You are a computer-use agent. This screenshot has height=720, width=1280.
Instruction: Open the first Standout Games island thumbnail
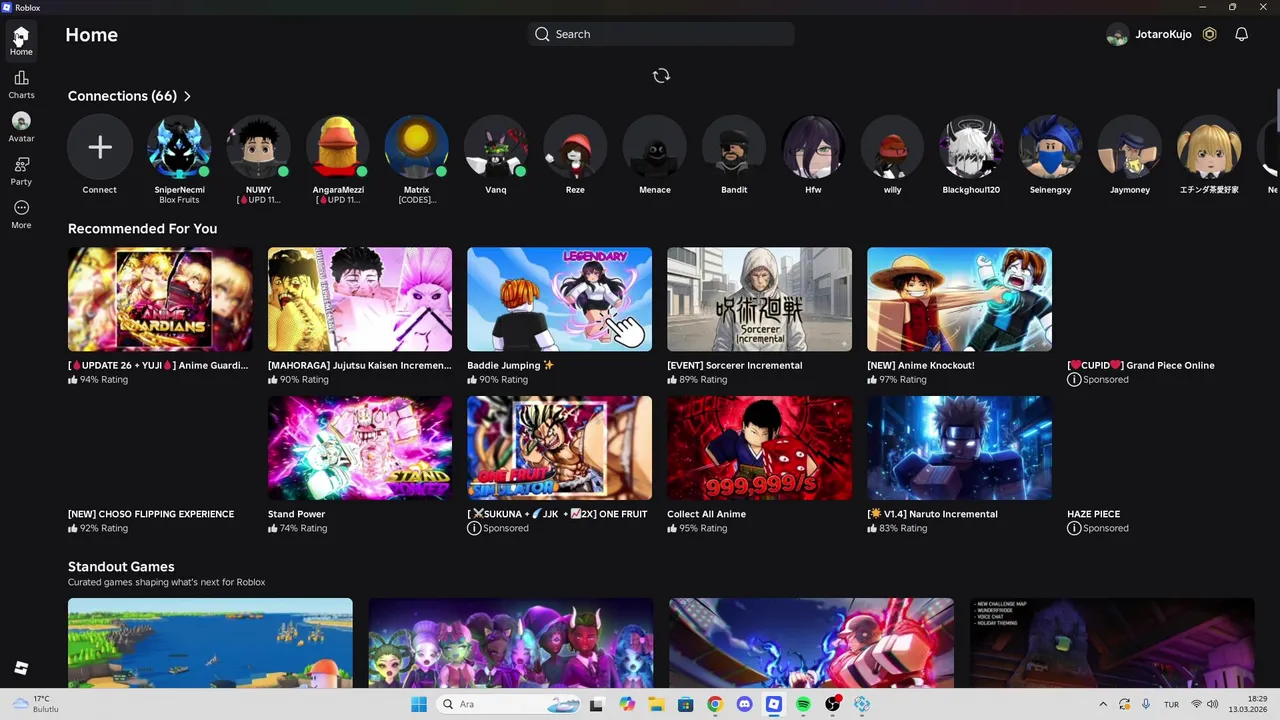click(210, 643)
